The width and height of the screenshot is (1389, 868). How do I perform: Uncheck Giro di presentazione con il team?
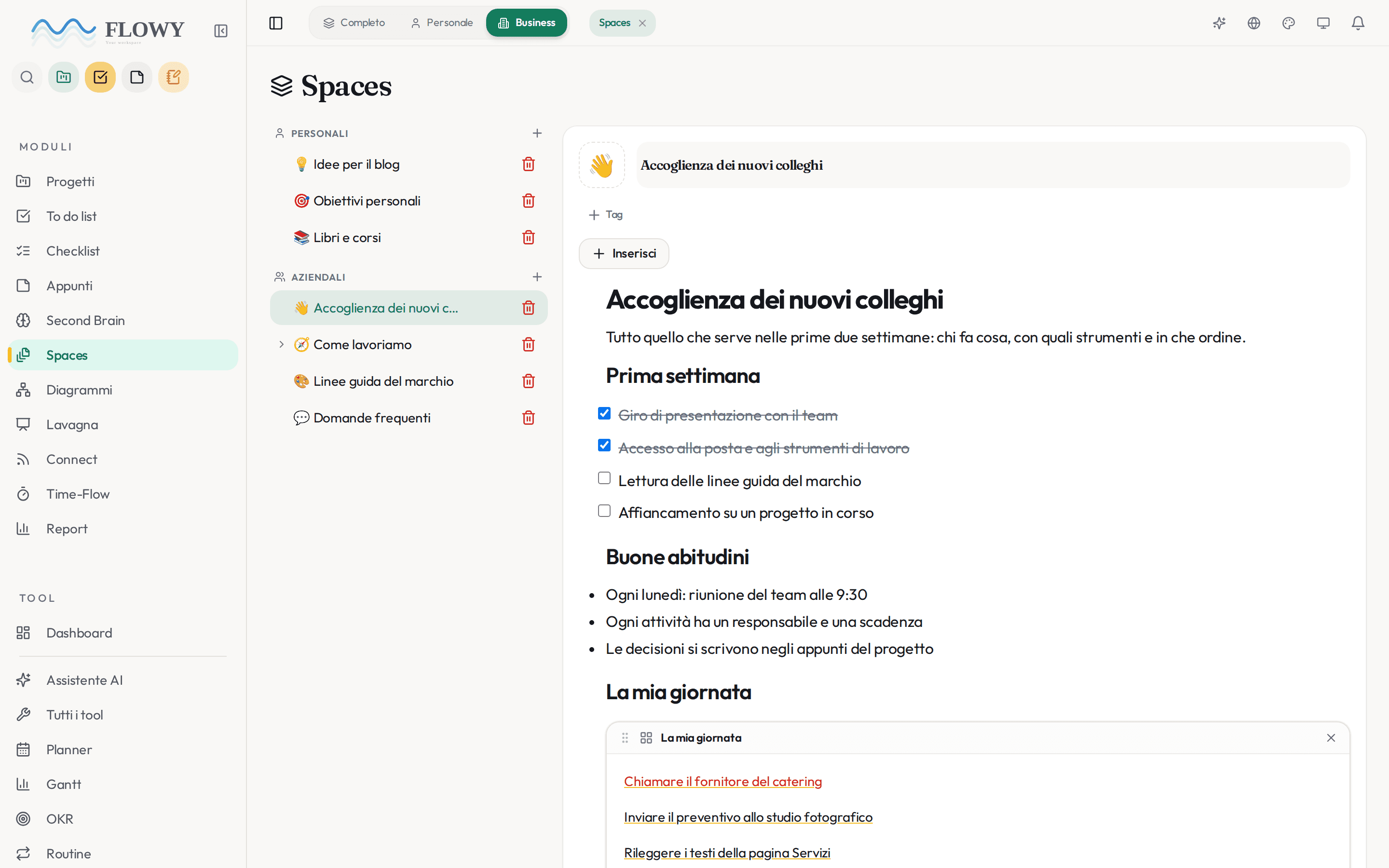[x=604, y=413]
